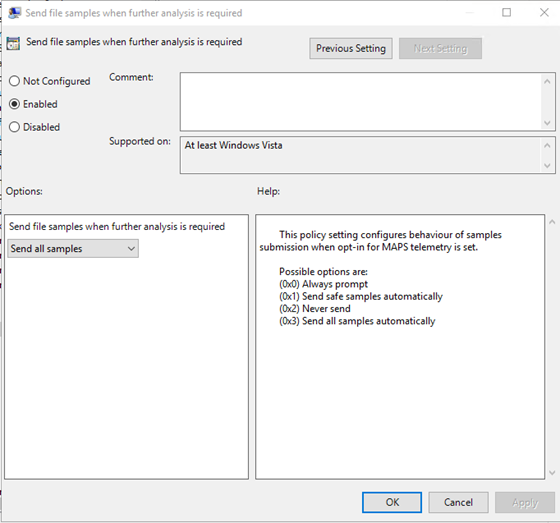Confirm with the OK button
Viewport: 560px width, 523px height.
click(392, 502)
